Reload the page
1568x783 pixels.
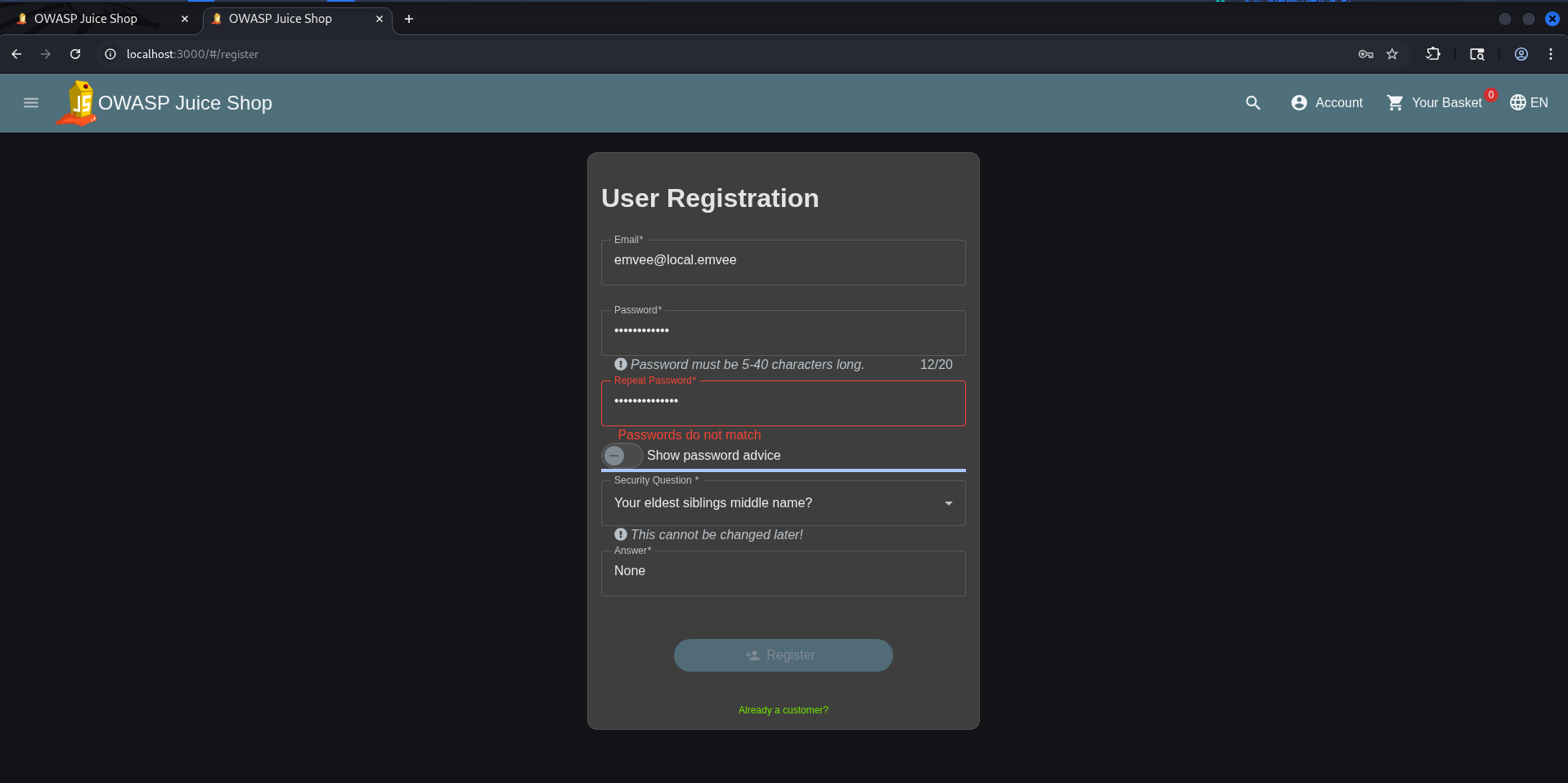point(75,54)
